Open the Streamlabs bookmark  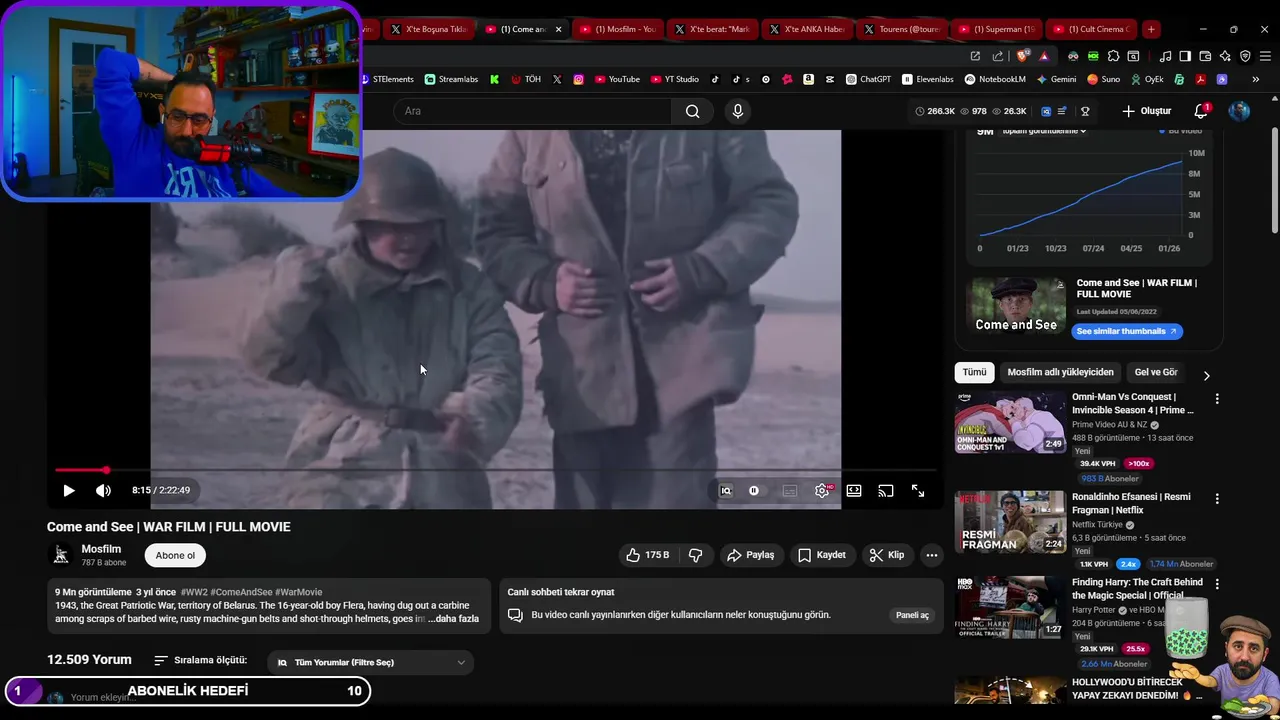[451, 79]
